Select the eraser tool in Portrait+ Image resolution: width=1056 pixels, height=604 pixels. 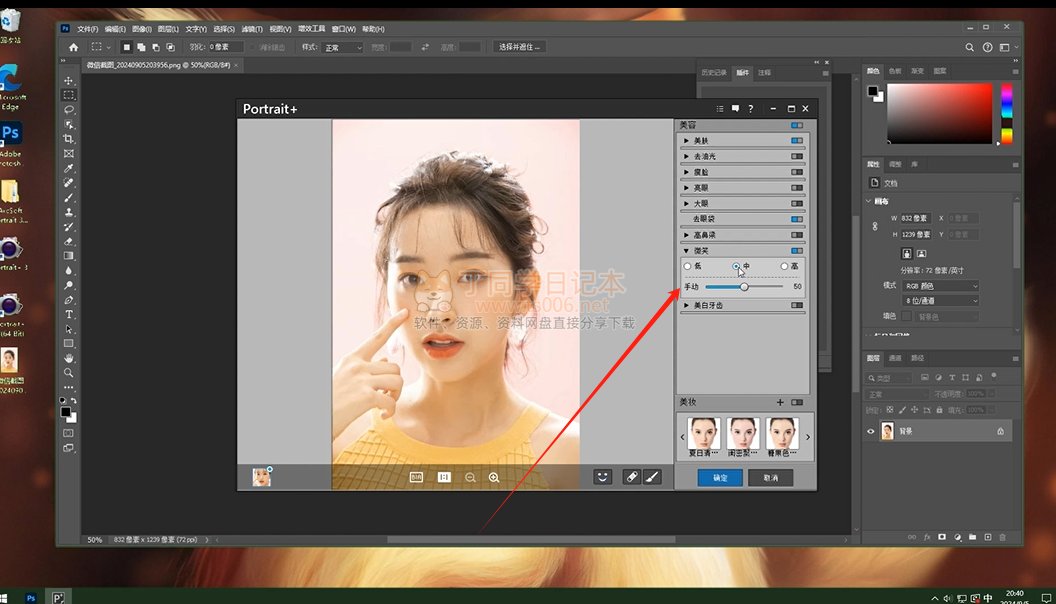coord(631,477)
